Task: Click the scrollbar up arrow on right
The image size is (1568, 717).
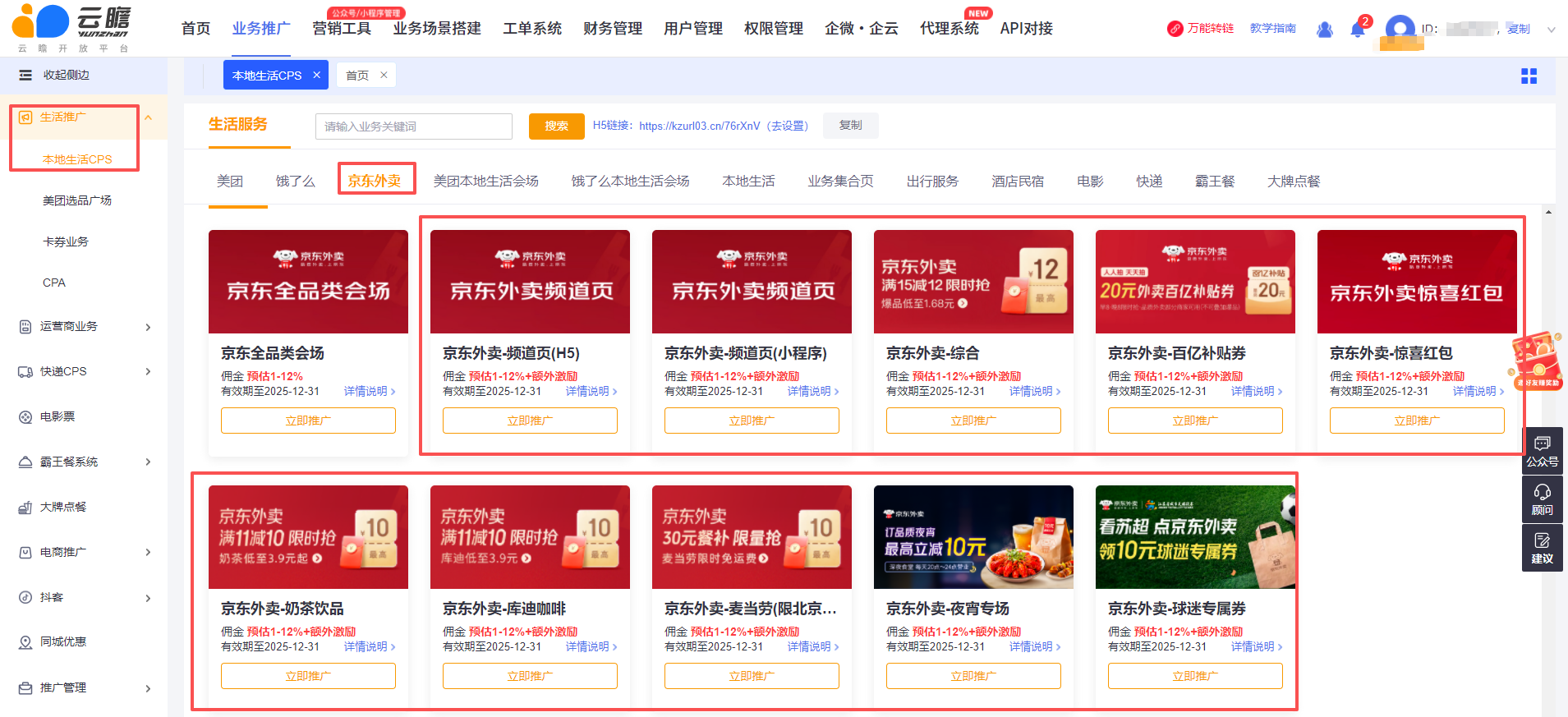Action: (x=1548, y=213)
